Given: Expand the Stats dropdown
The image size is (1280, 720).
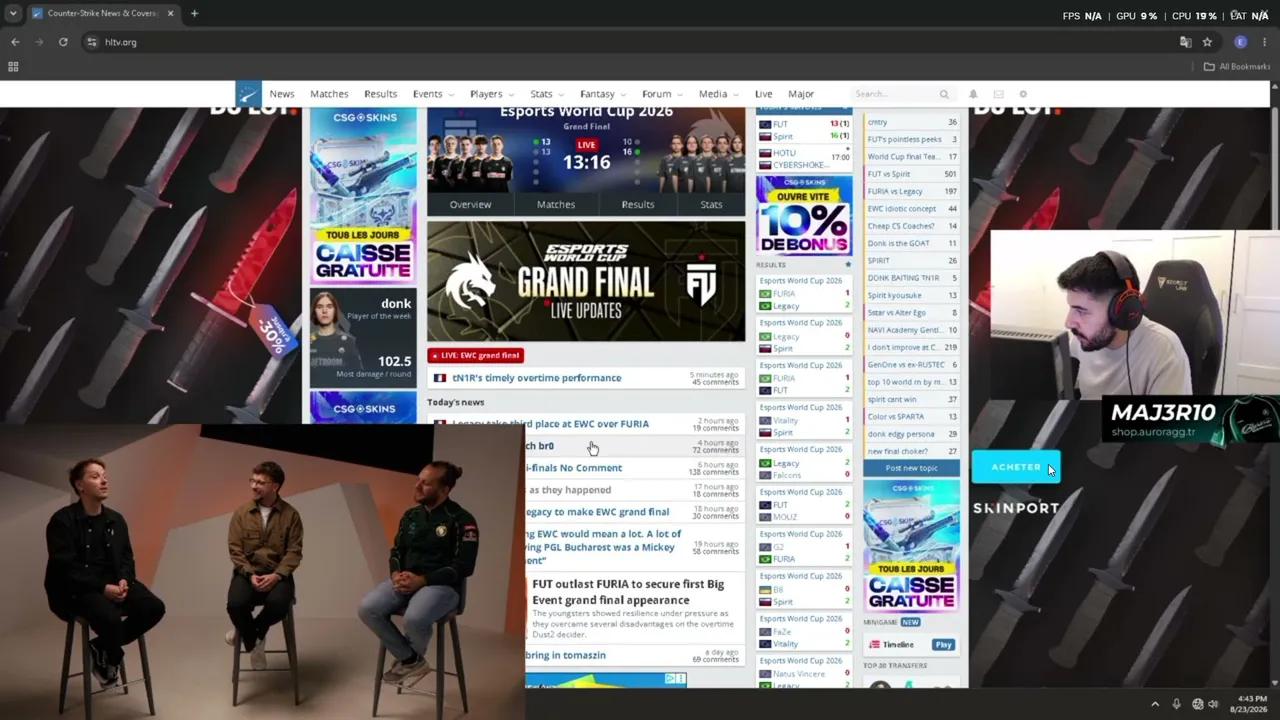Looking at the screenshot, I should click(547, 94).
